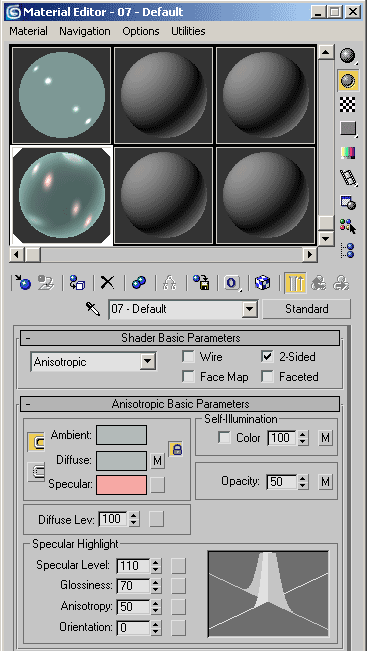
Task: Click the Reset Map/Mtl X icon
Action: click(108, 283)
